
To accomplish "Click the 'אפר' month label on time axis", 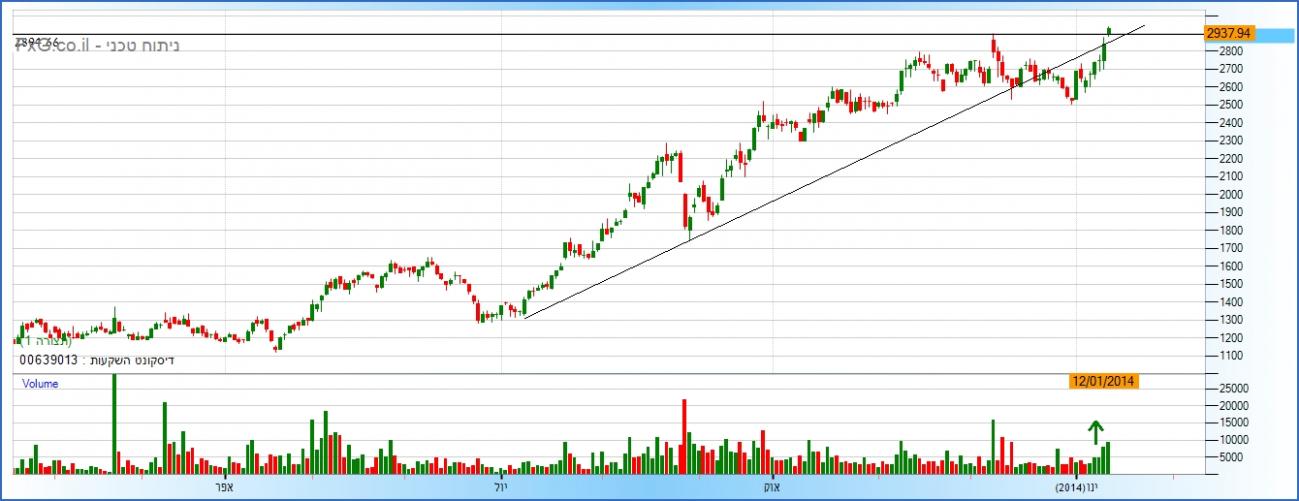I will tap(223, 486).
